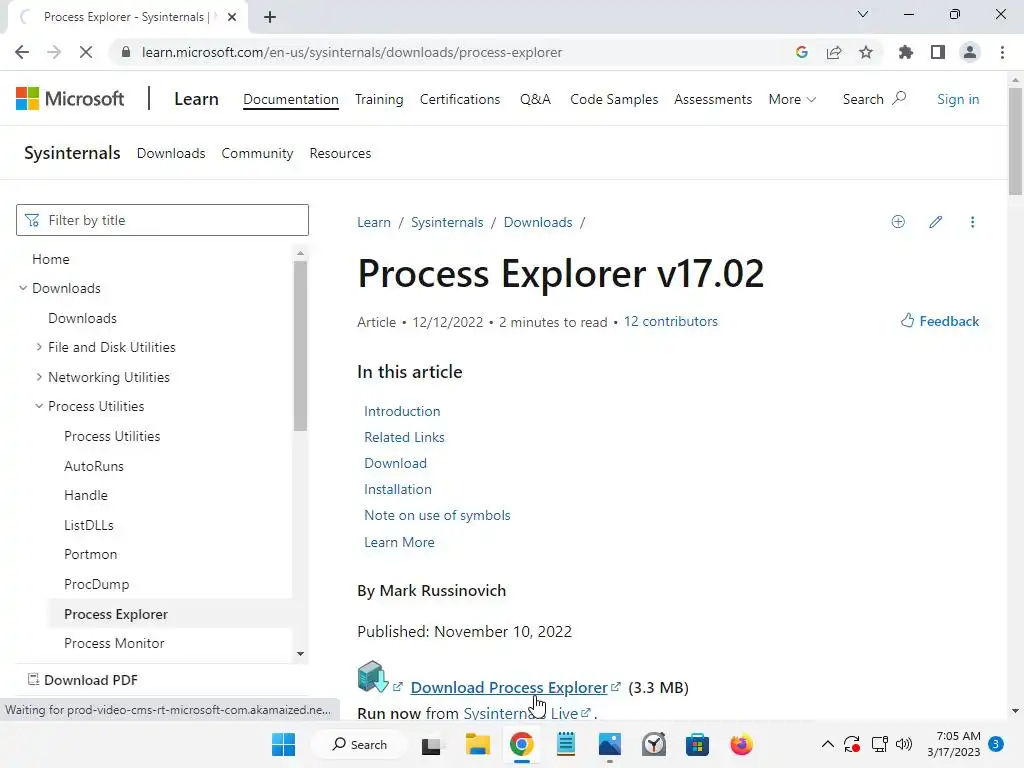Expand File and Disk Utilities
Screen dimensions: 1024x768
click(39, 347)
